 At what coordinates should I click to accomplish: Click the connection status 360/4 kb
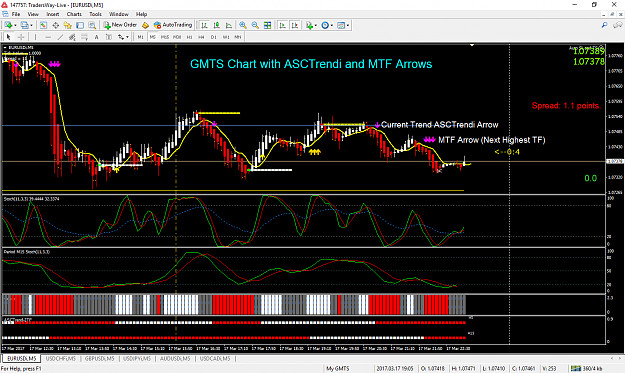pos(586,369)
